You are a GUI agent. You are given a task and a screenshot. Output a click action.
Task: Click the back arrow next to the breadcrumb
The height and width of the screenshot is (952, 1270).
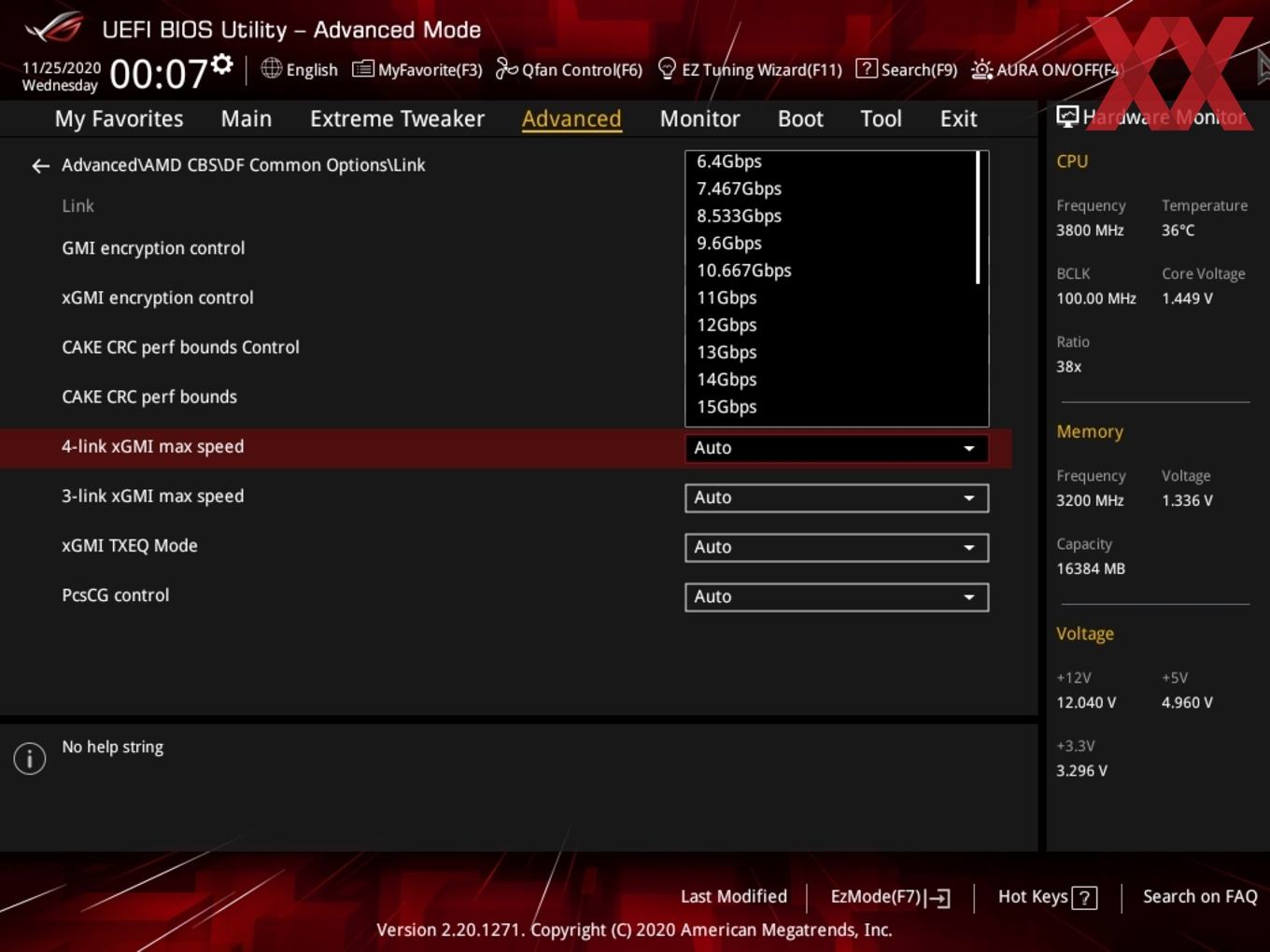tap(40, 166)
